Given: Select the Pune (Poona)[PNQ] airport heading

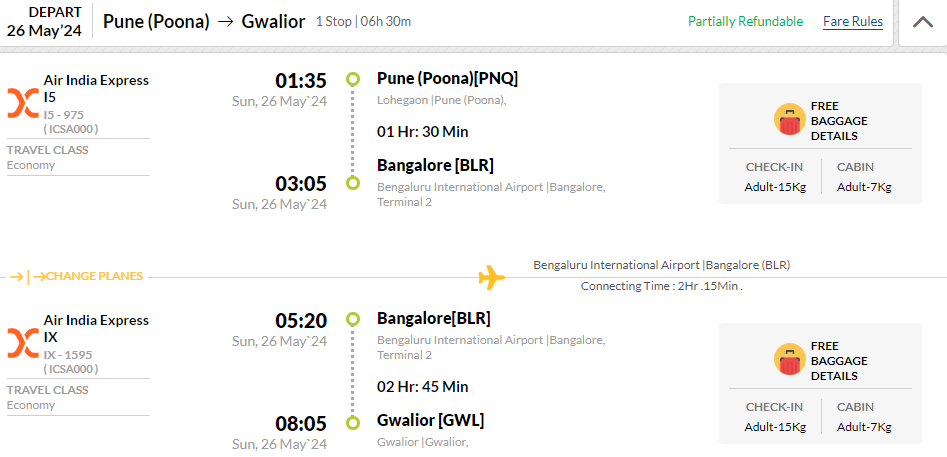Looking at the screenshot, I should coord(448,78).
